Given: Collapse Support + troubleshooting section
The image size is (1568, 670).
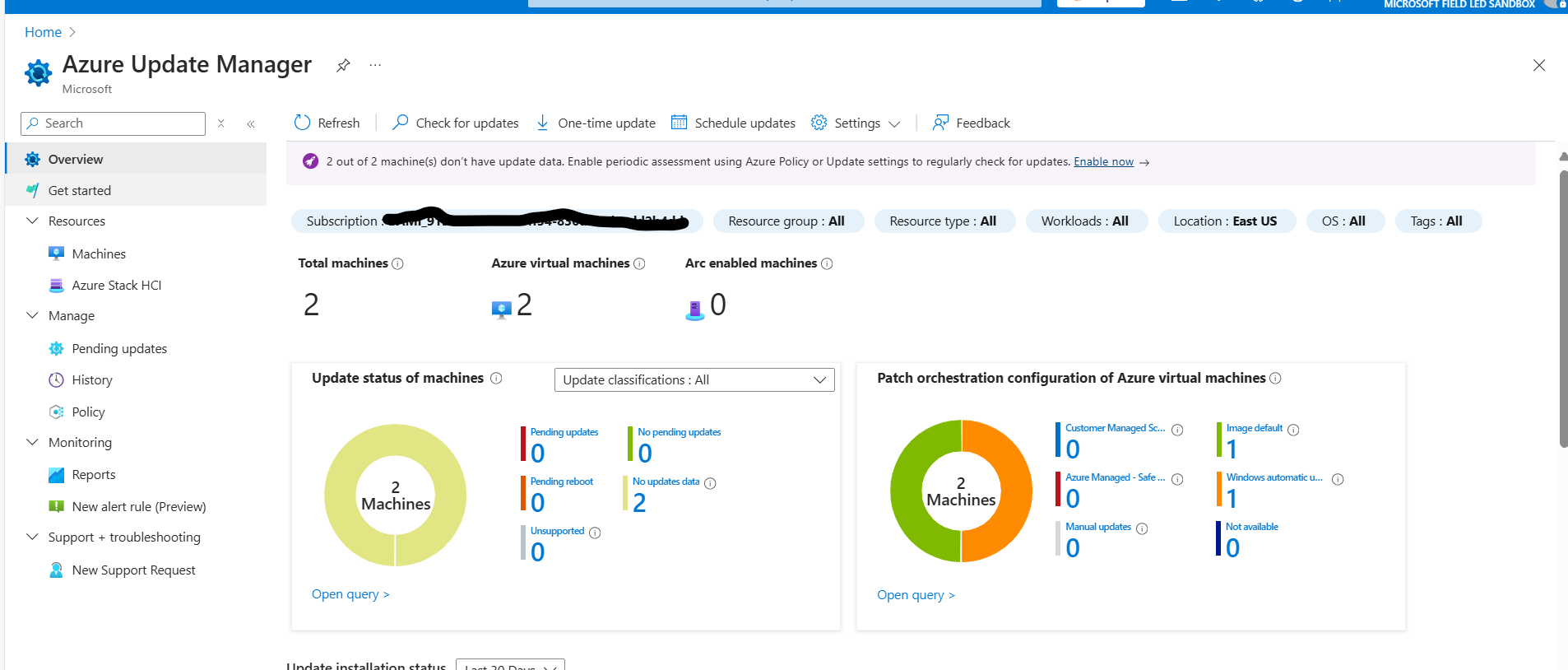Looking at the screenshot, I should click(x=32, y=537).
